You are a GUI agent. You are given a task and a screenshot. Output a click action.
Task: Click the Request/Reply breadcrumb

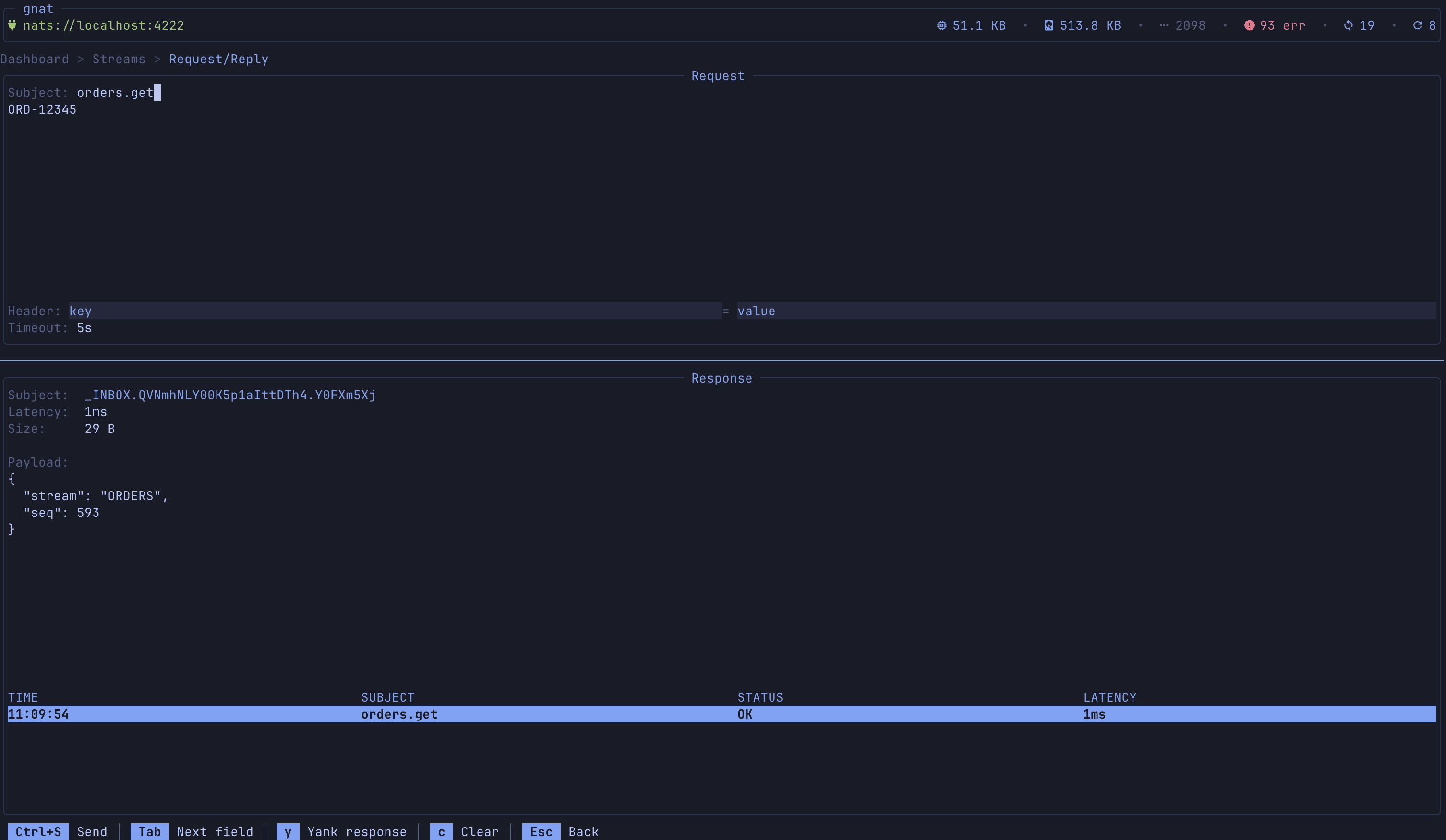tap(218, 59)
